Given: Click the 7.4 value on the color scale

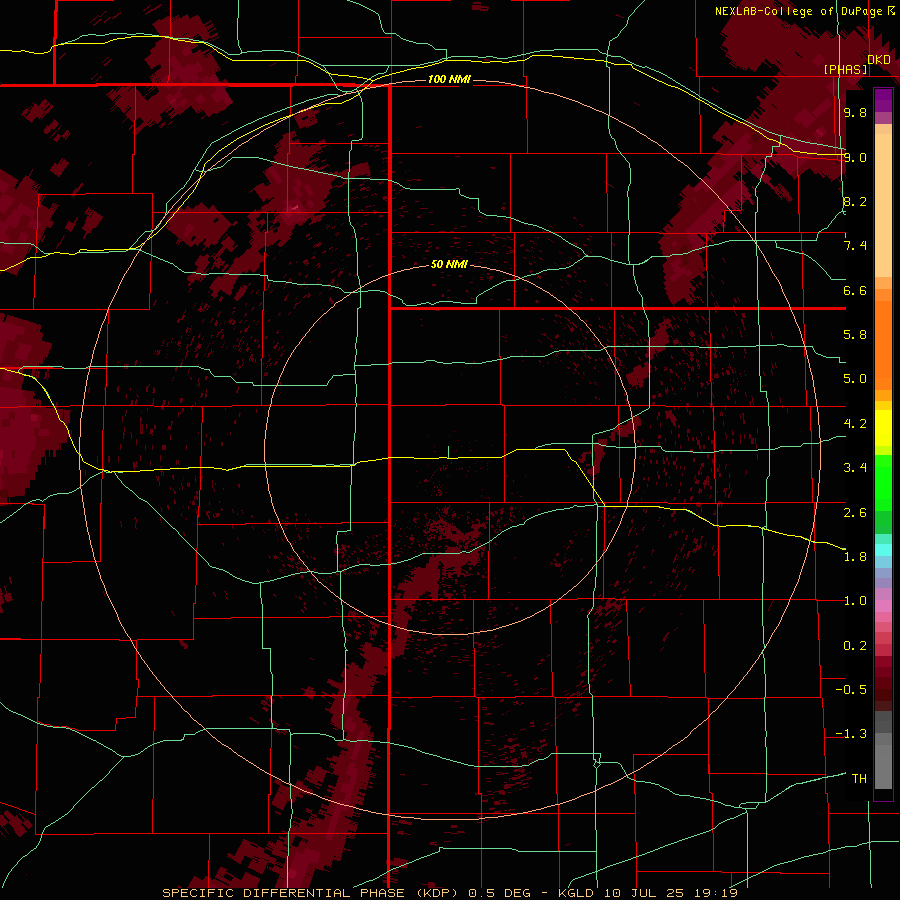Looking at the screenshot, I should [x=855, y=246].
